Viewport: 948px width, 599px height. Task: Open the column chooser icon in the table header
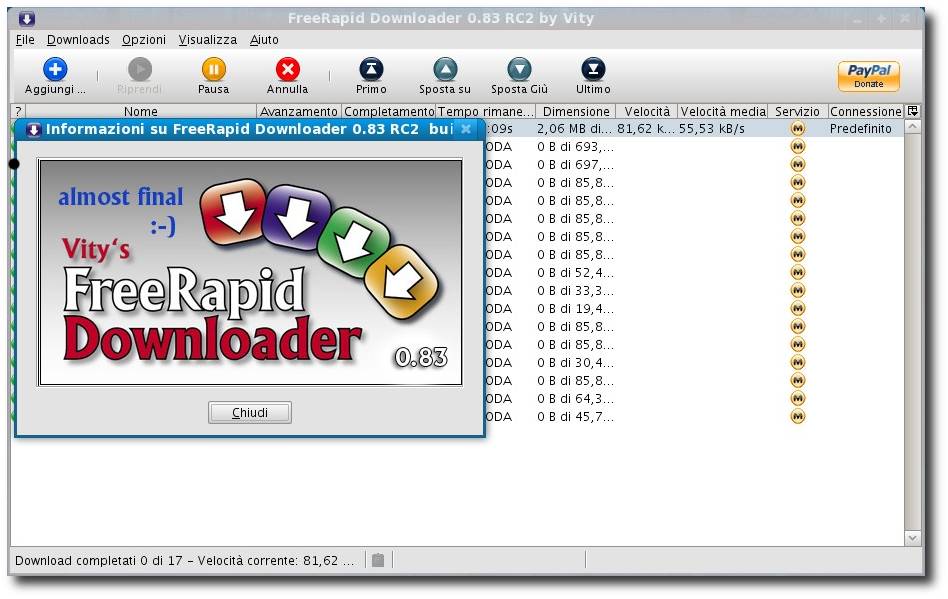[913, 111]
